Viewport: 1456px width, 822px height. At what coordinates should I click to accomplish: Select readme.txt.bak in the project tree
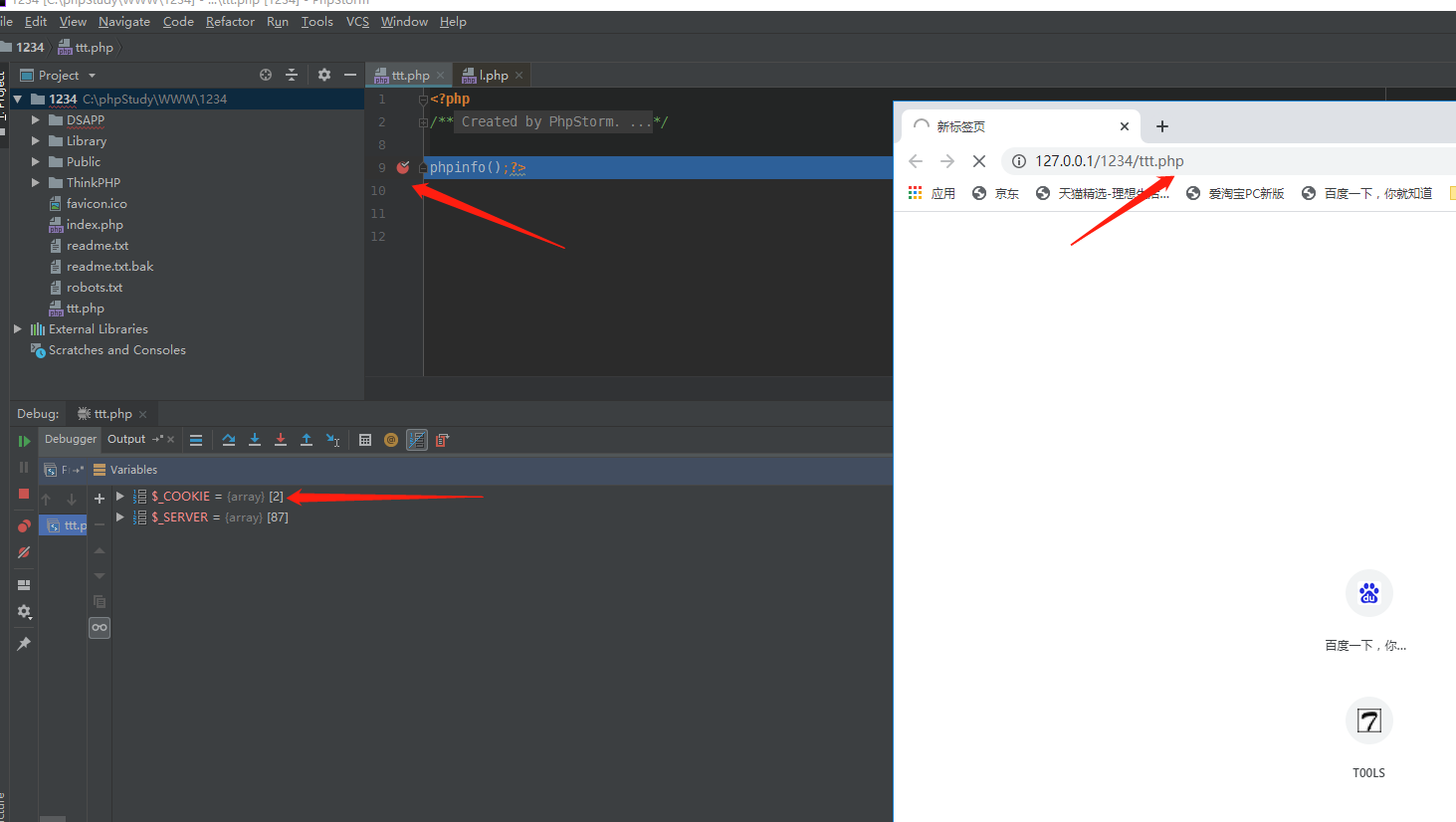coord(109,266)
